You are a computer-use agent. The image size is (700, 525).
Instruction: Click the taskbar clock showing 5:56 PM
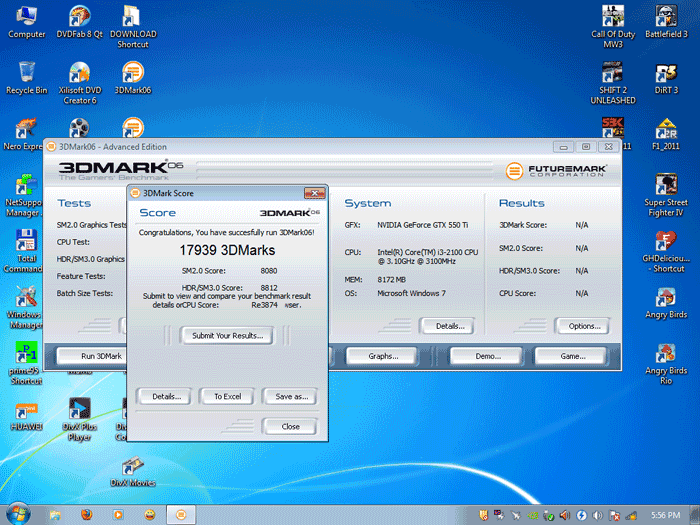click(x=665, y=515)
